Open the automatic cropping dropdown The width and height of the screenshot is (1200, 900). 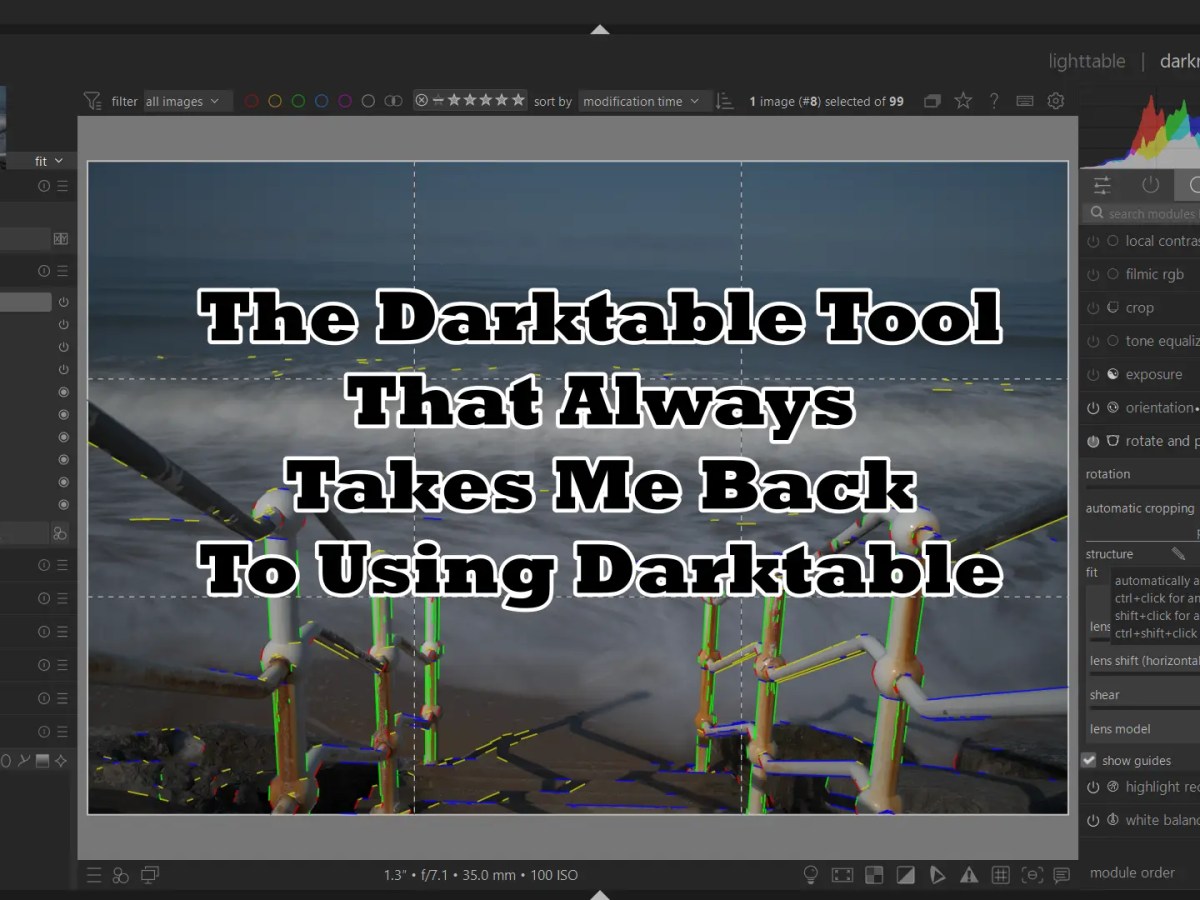[x=1142, y=508]
